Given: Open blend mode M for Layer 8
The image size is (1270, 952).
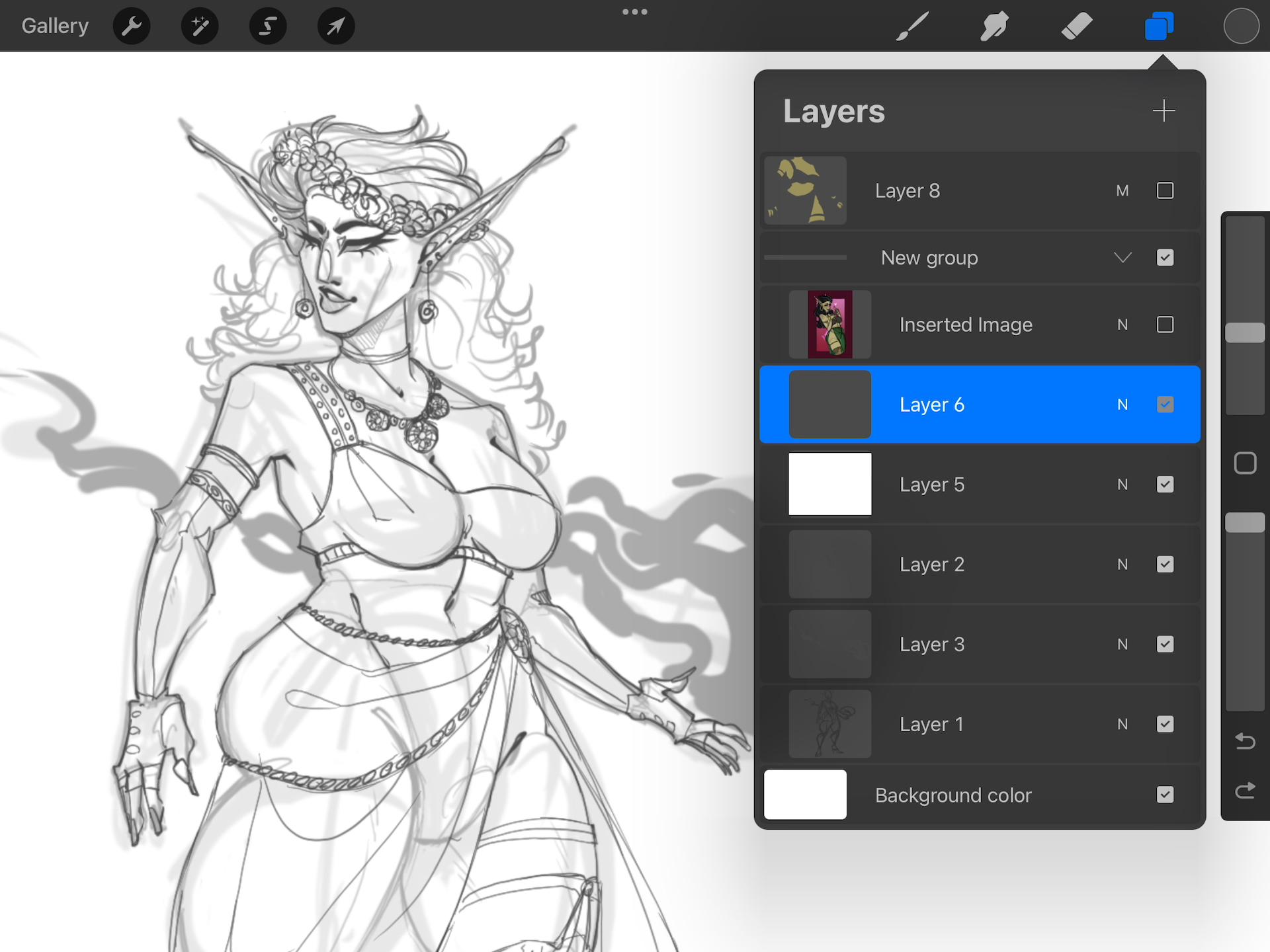Looking at the screenshot, I should [x=1122, y=191].
